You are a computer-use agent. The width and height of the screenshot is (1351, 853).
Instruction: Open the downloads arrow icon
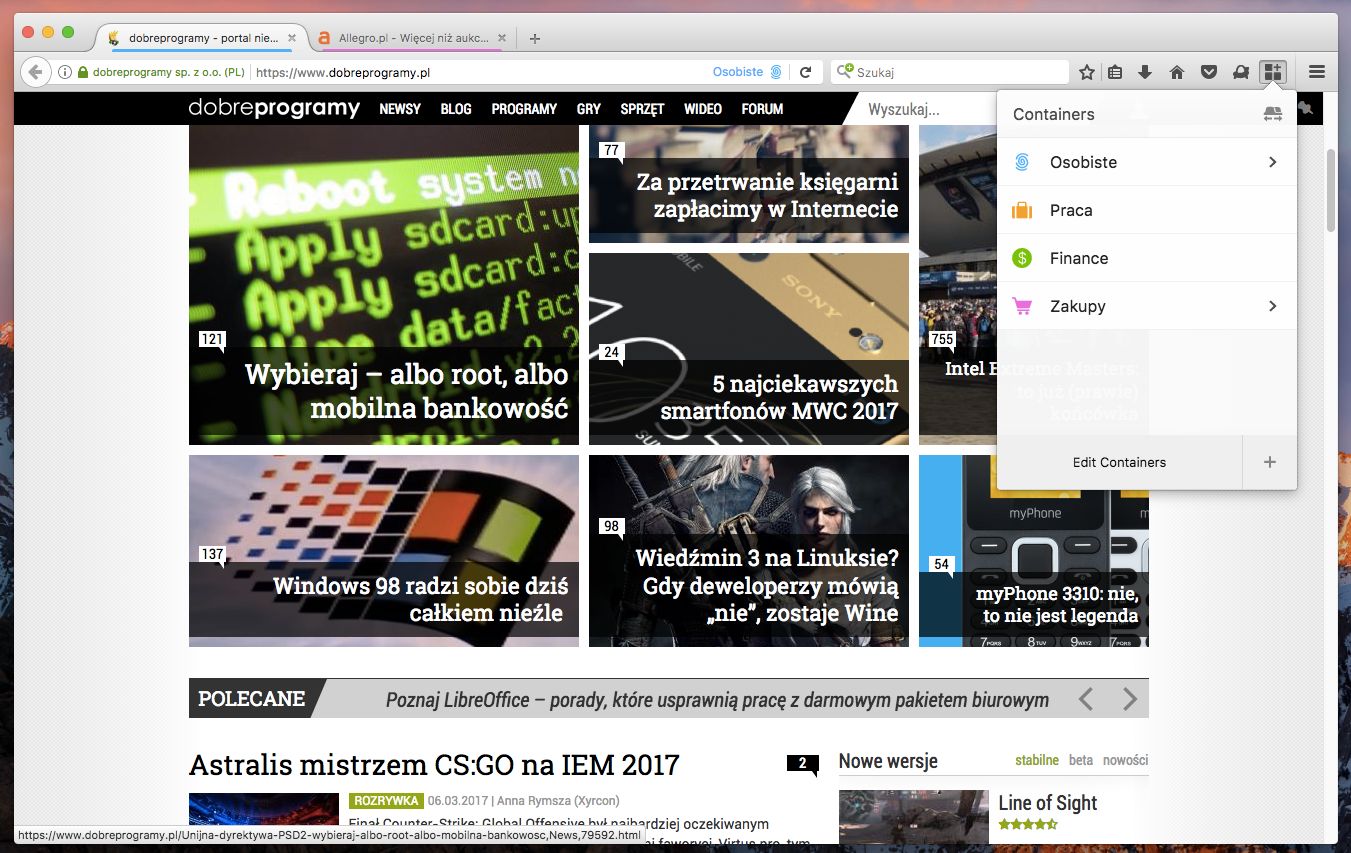coord(1146,72)
